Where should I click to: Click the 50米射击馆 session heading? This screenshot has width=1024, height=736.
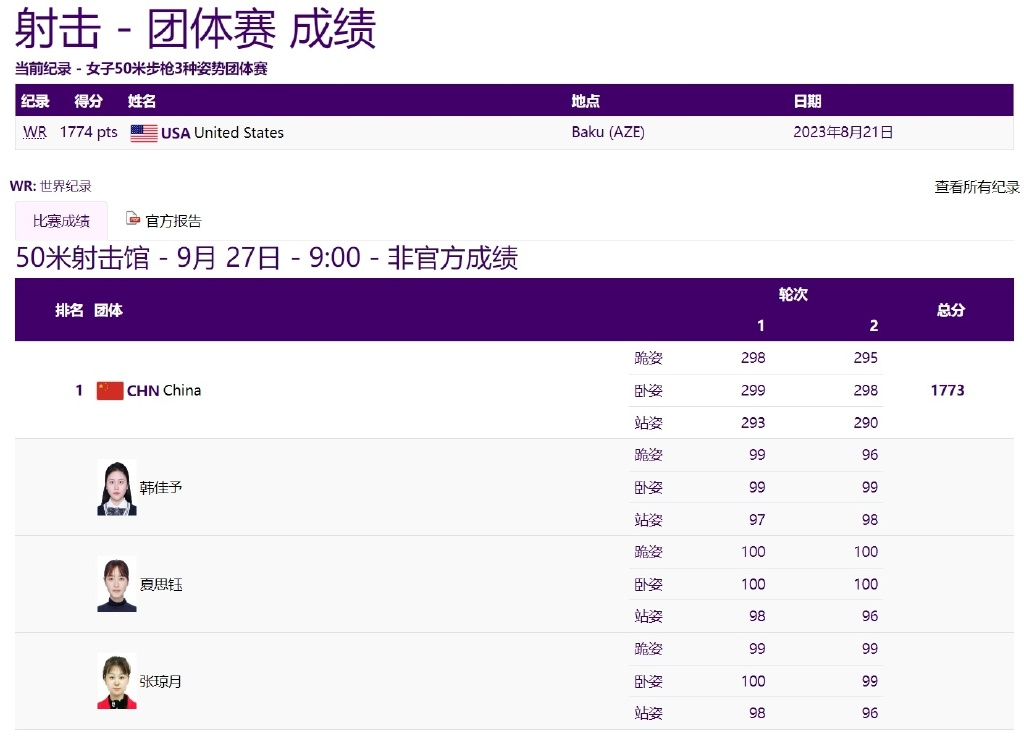click(266, 258)
